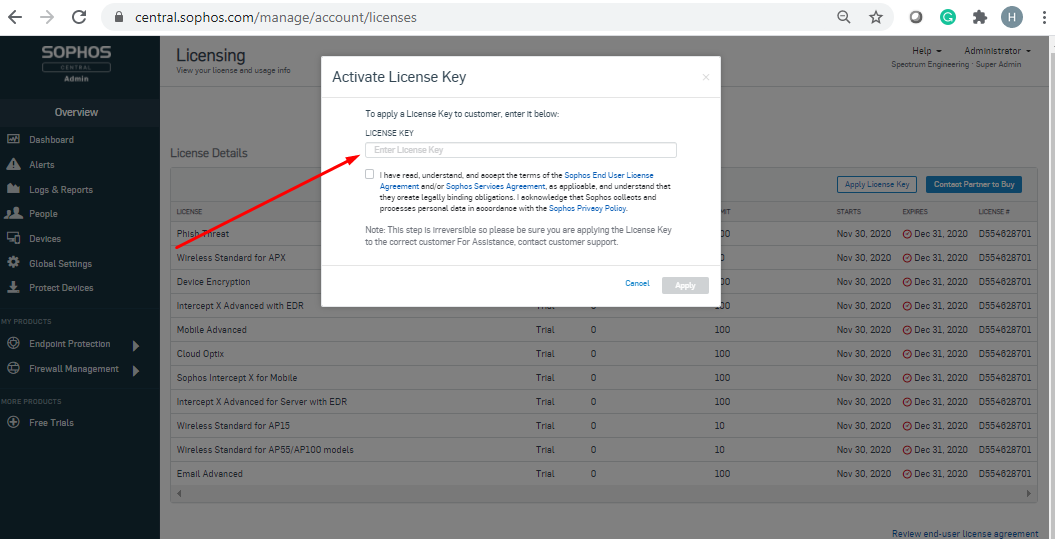
Task: Open Sophos Privacy Policy link
Action: (588, 209)
